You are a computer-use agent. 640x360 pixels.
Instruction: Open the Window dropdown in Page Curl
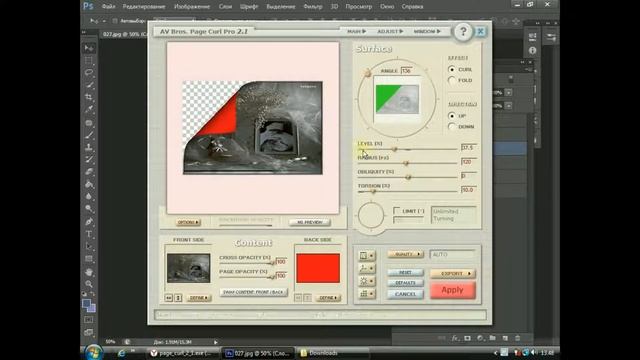427,31
